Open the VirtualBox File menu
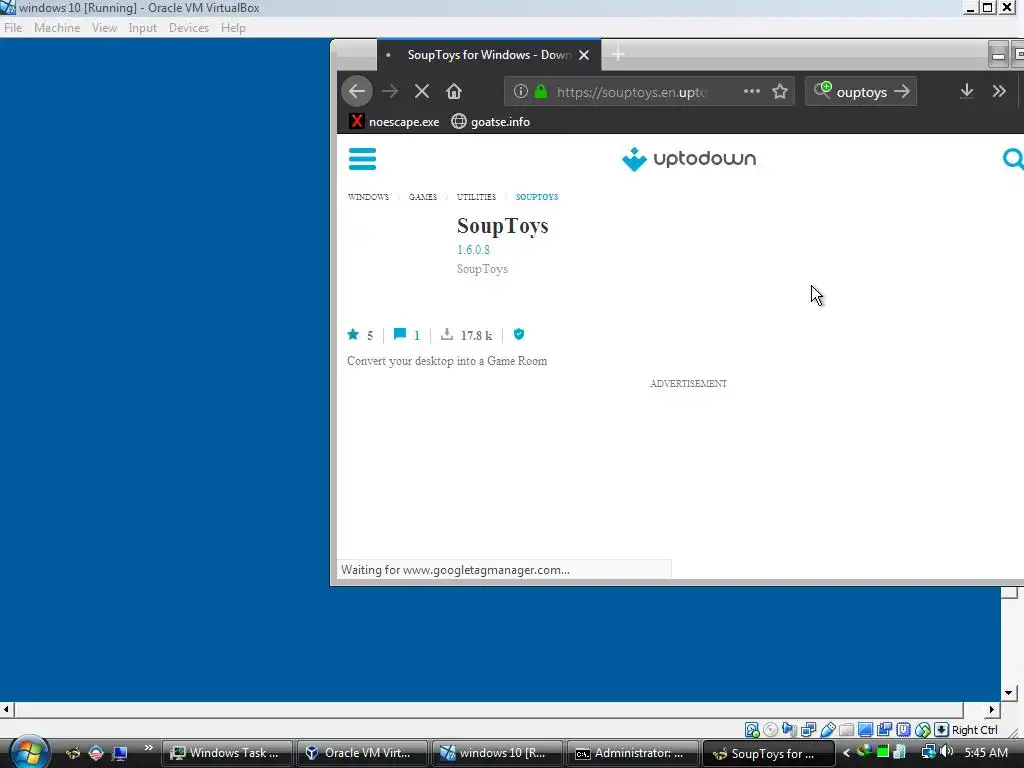 click(13, 27)
